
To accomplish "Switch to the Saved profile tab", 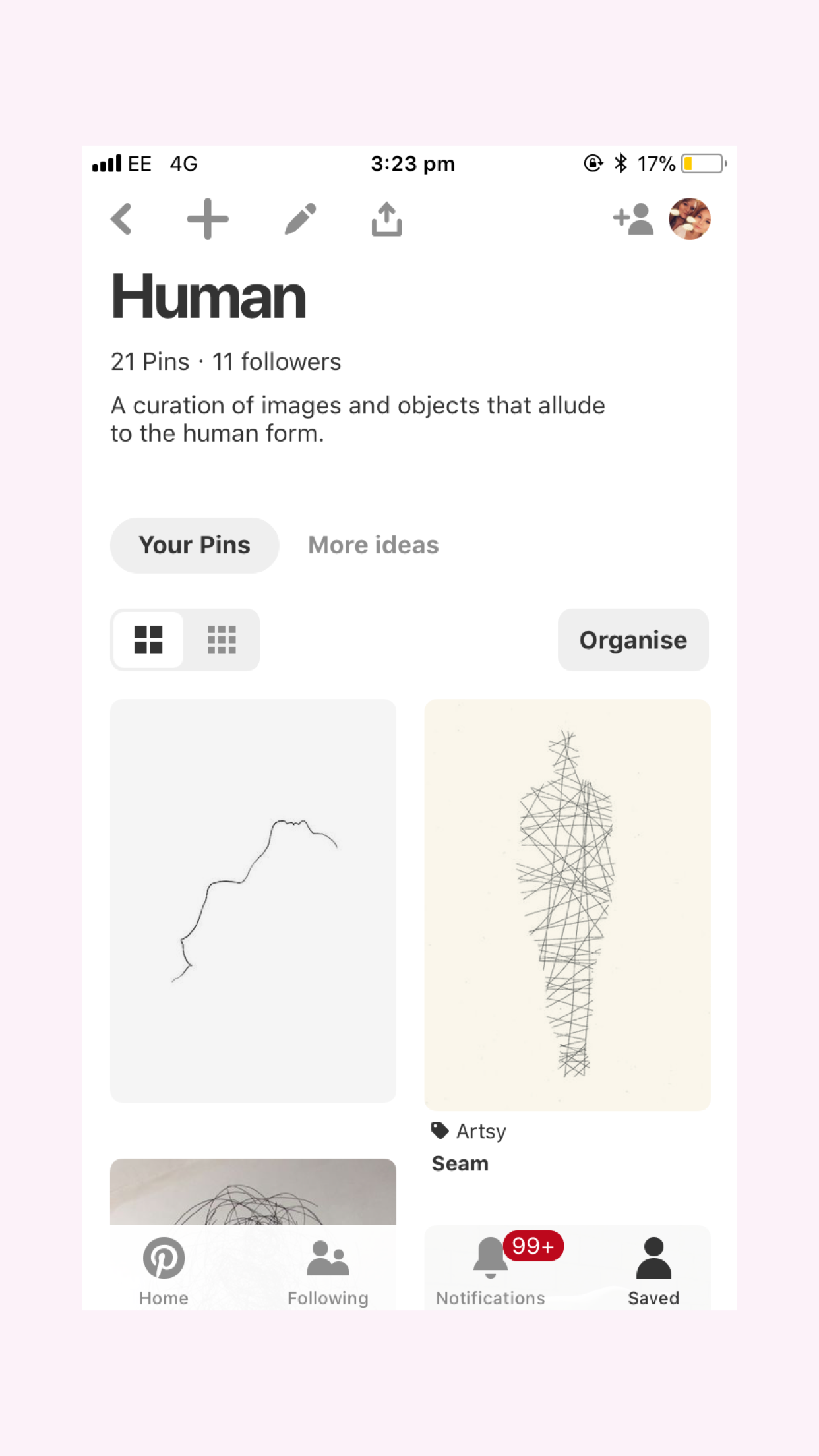I will click(x=653, y=1271).
